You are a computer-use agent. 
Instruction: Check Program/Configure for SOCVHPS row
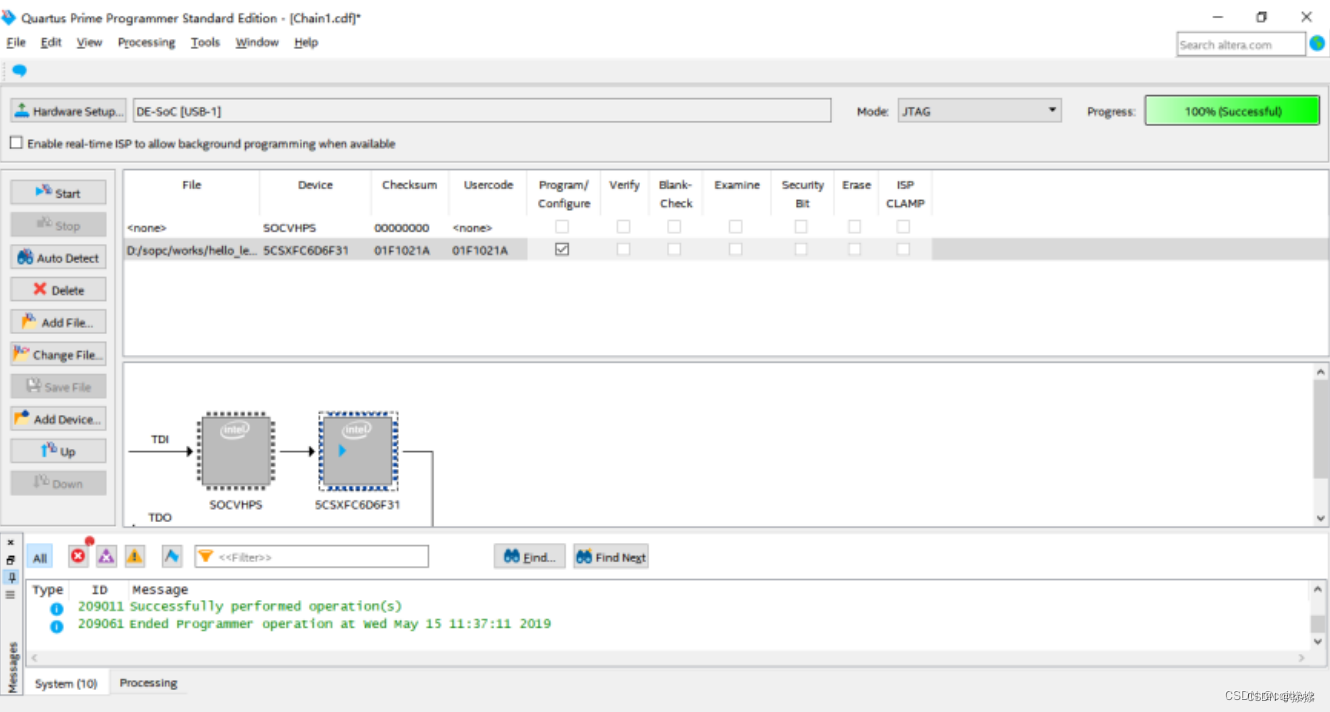[x=562, y=227]
